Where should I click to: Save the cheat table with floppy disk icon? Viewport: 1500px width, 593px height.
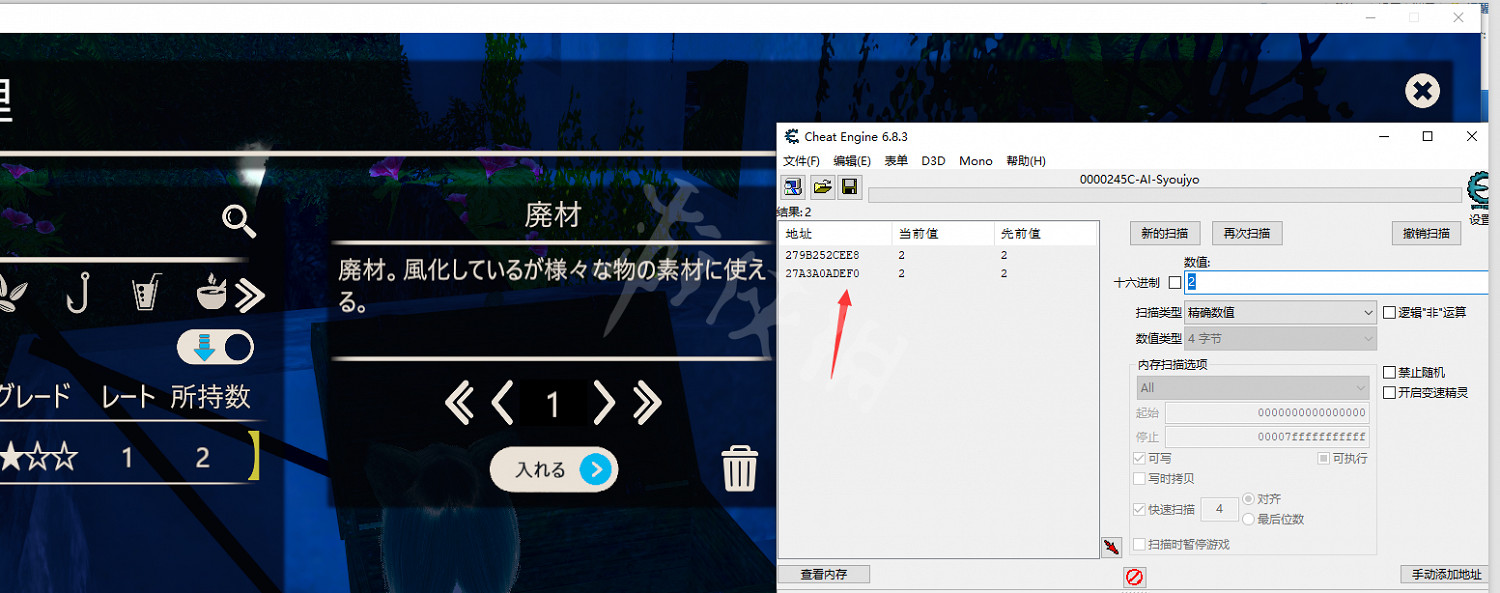coord(850,187)
